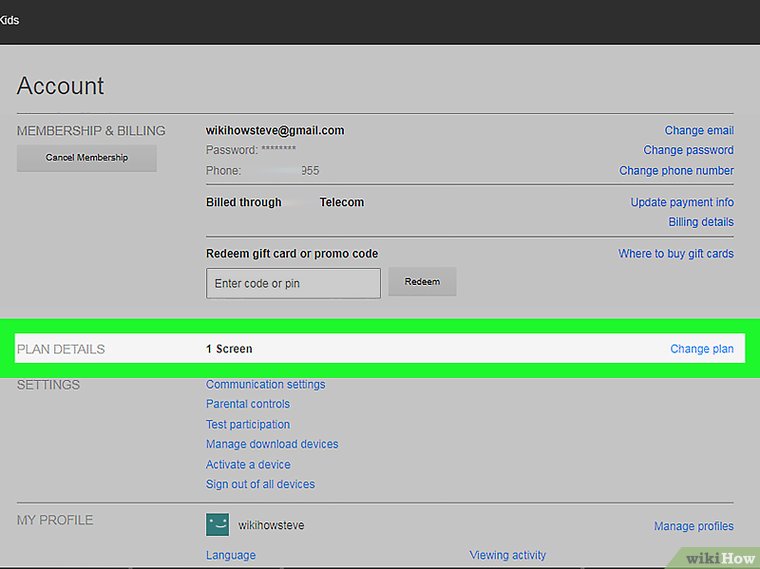Open Viewing activity link

point(508,555)
